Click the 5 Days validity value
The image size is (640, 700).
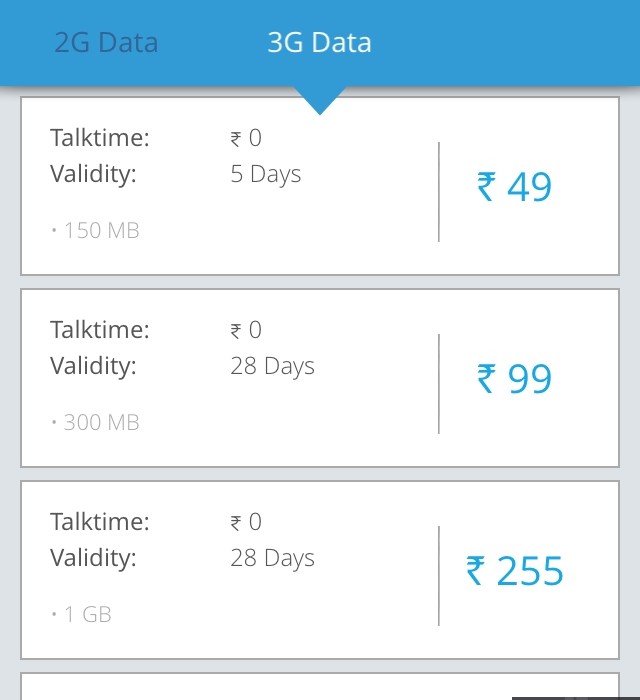[x=265, y=174]
